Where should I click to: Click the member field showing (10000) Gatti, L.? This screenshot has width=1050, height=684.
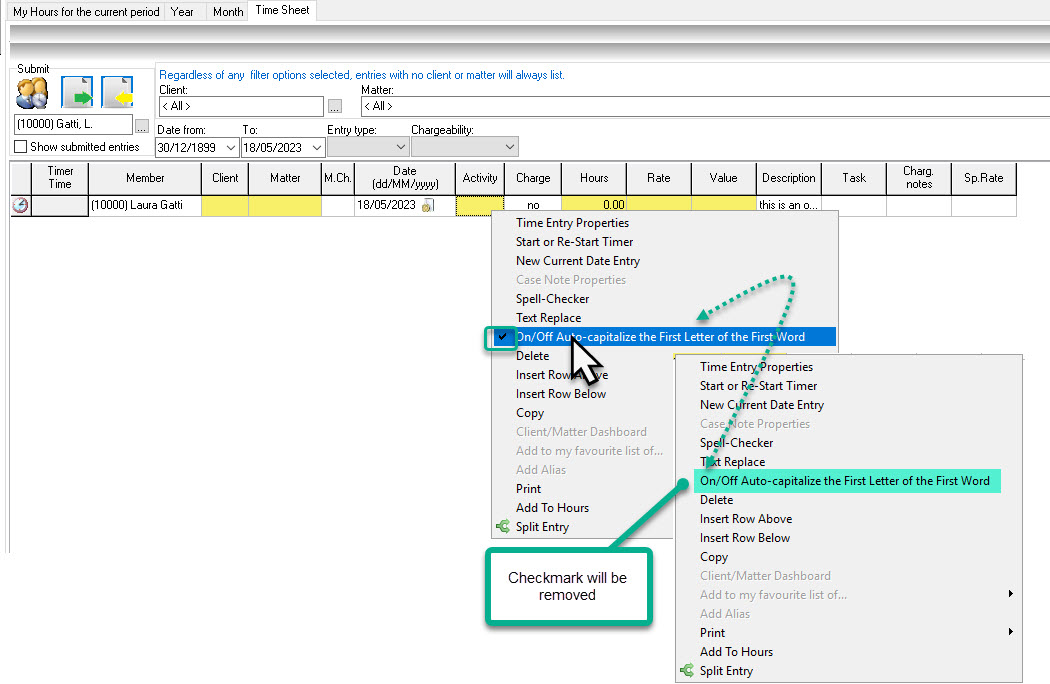click(74, 124)
